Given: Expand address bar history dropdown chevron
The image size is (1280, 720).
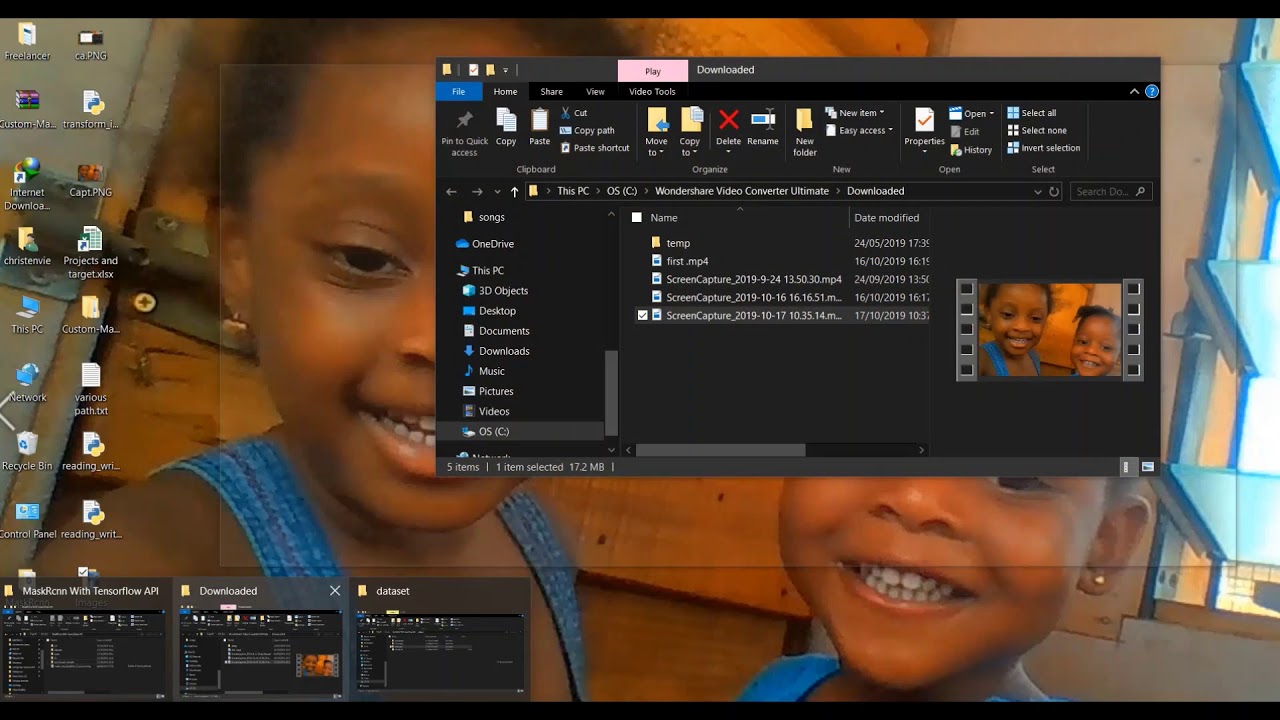Looking at the screenshot, I should (x=1037, y=191).
